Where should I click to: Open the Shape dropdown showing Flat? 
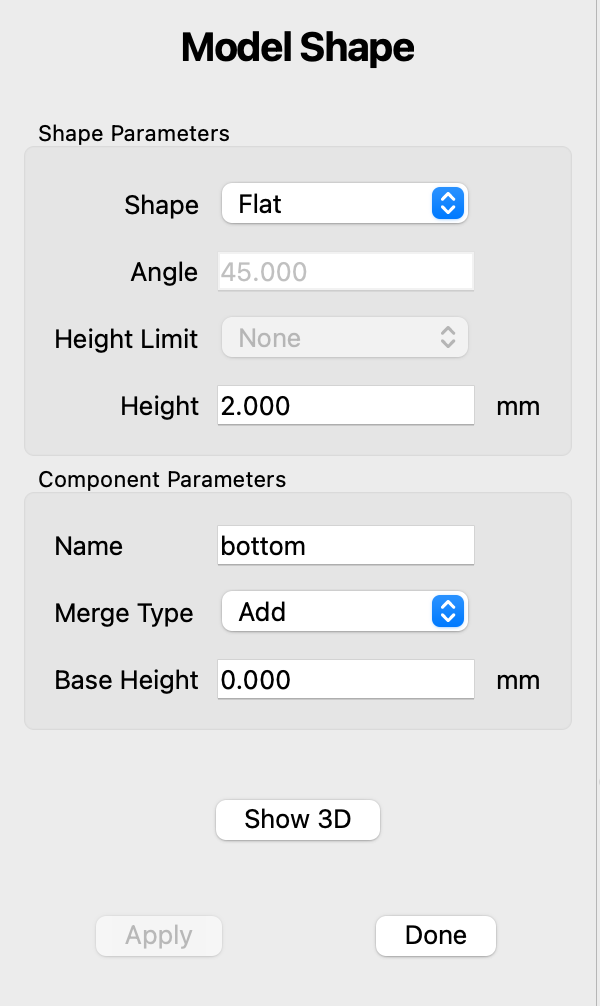point(344,204)
